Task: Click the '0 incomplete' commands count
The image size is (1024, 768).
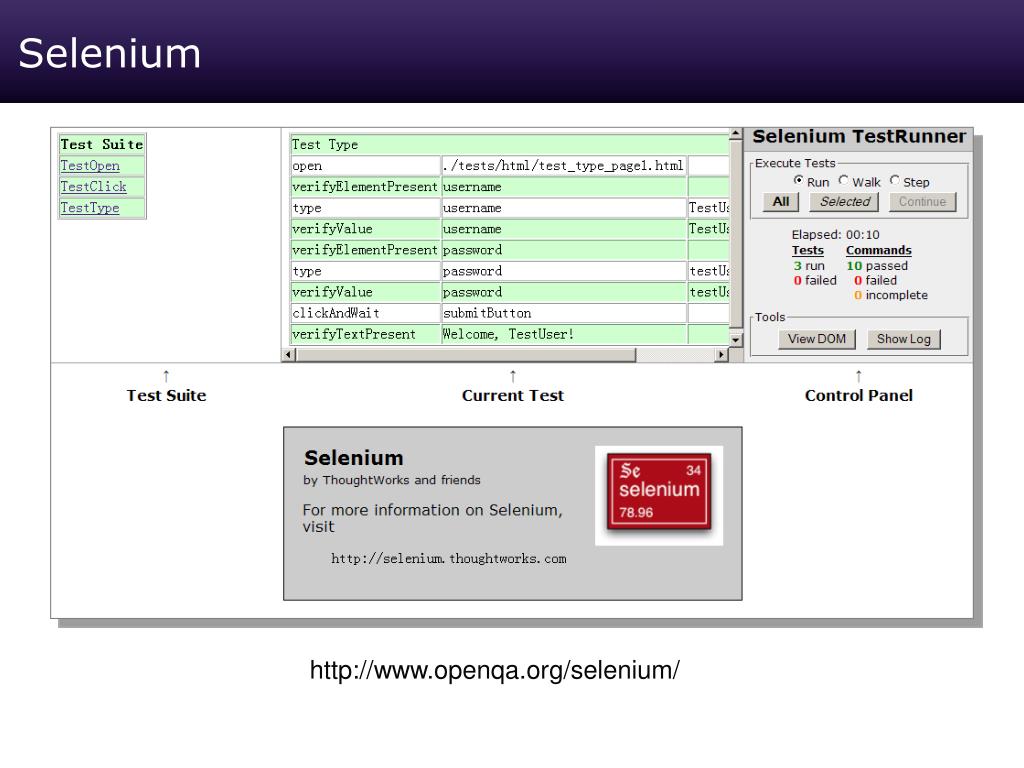Action: (891, 295)
